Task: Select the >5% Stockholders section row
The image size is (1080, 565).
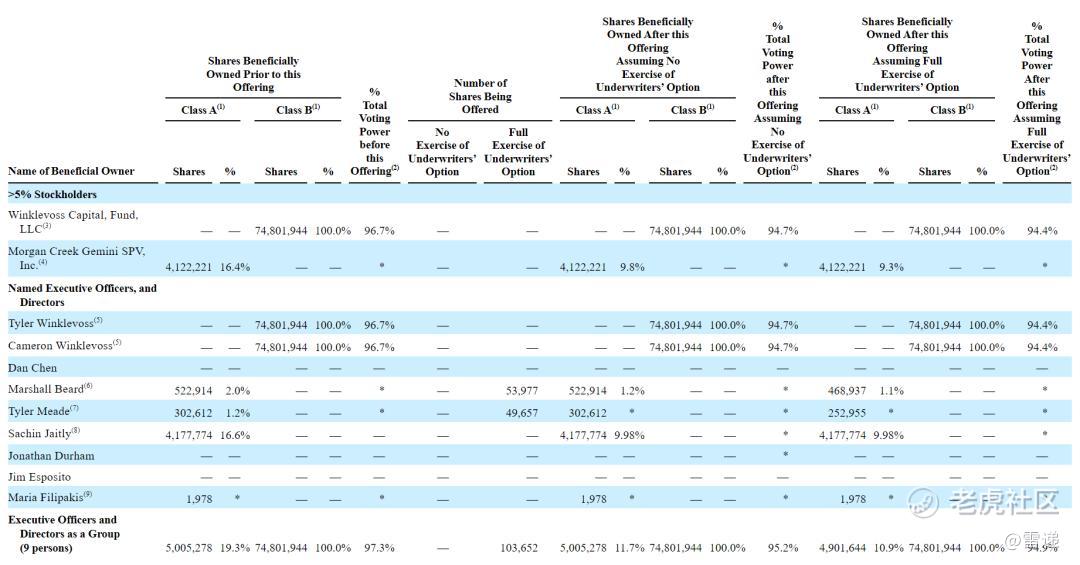Action: click(x=53, y=194)
